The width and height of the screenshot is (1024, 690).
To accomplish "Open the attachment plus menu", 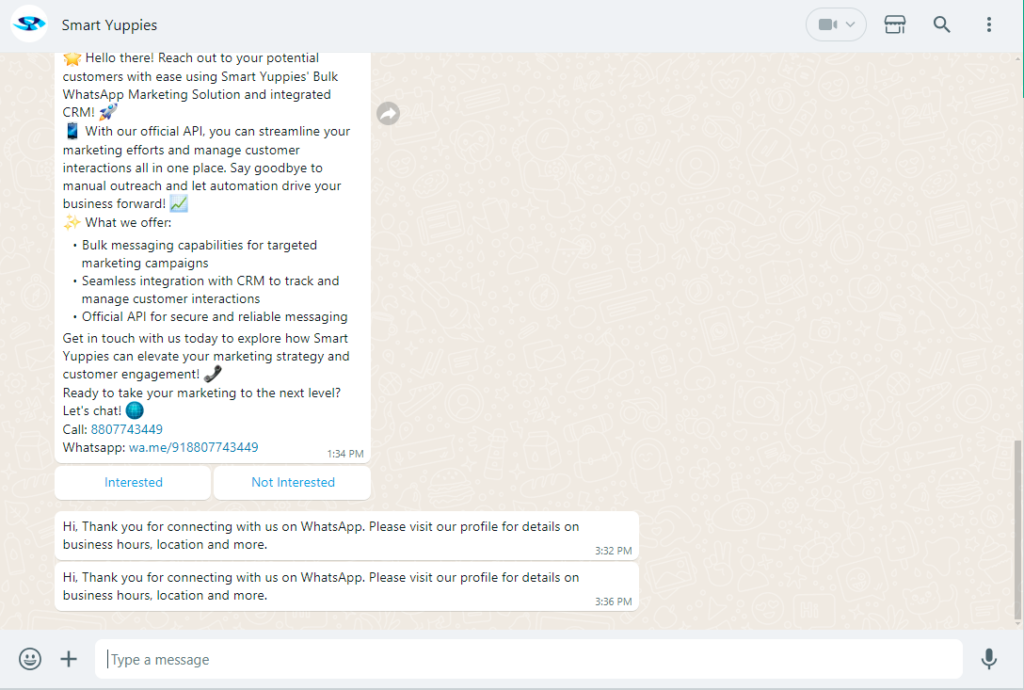I will point(68,659).
